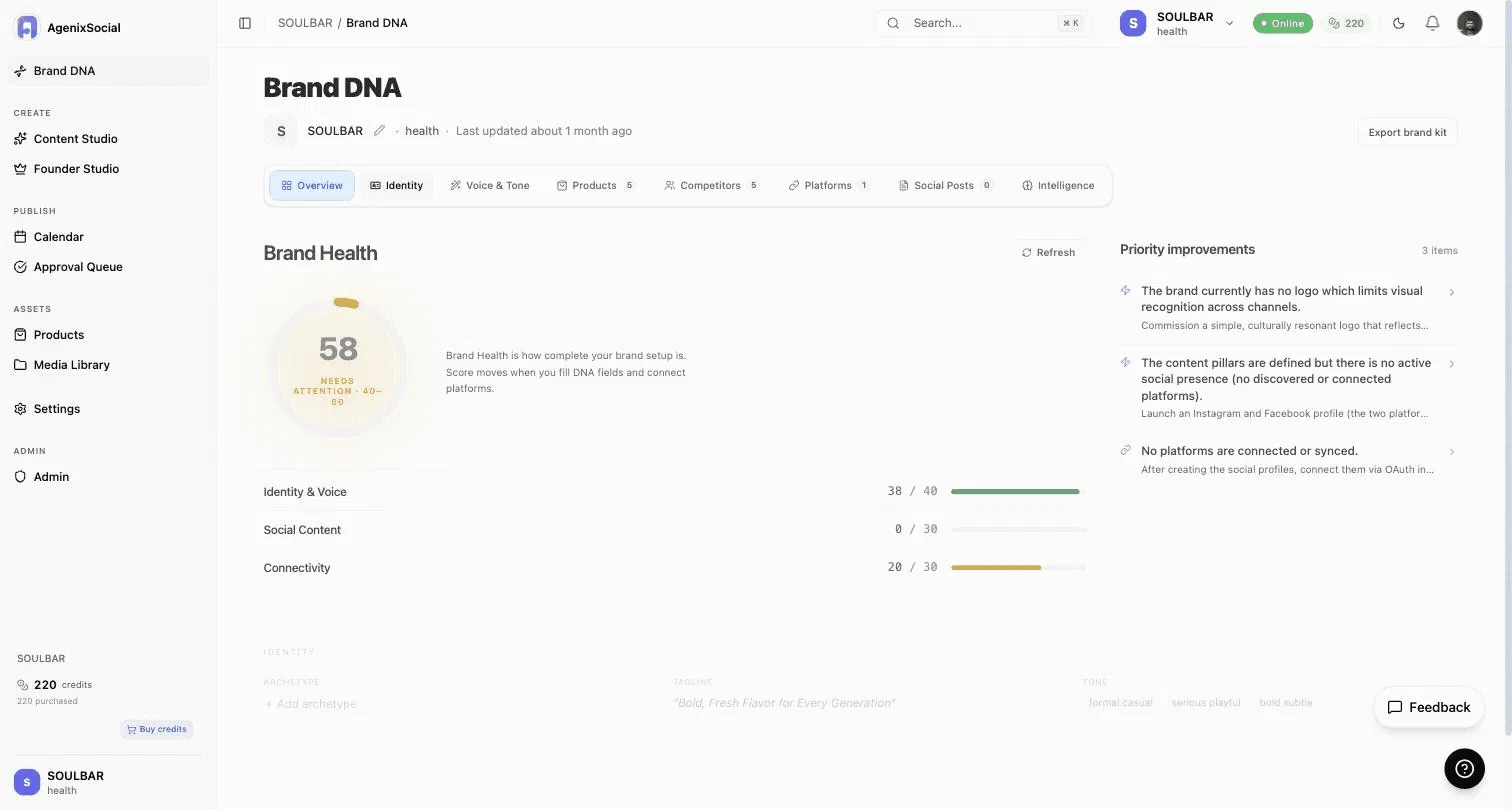The image size is (1512, 809).
Task: Click the 38 / 40 score value
Action: [912, 492]
